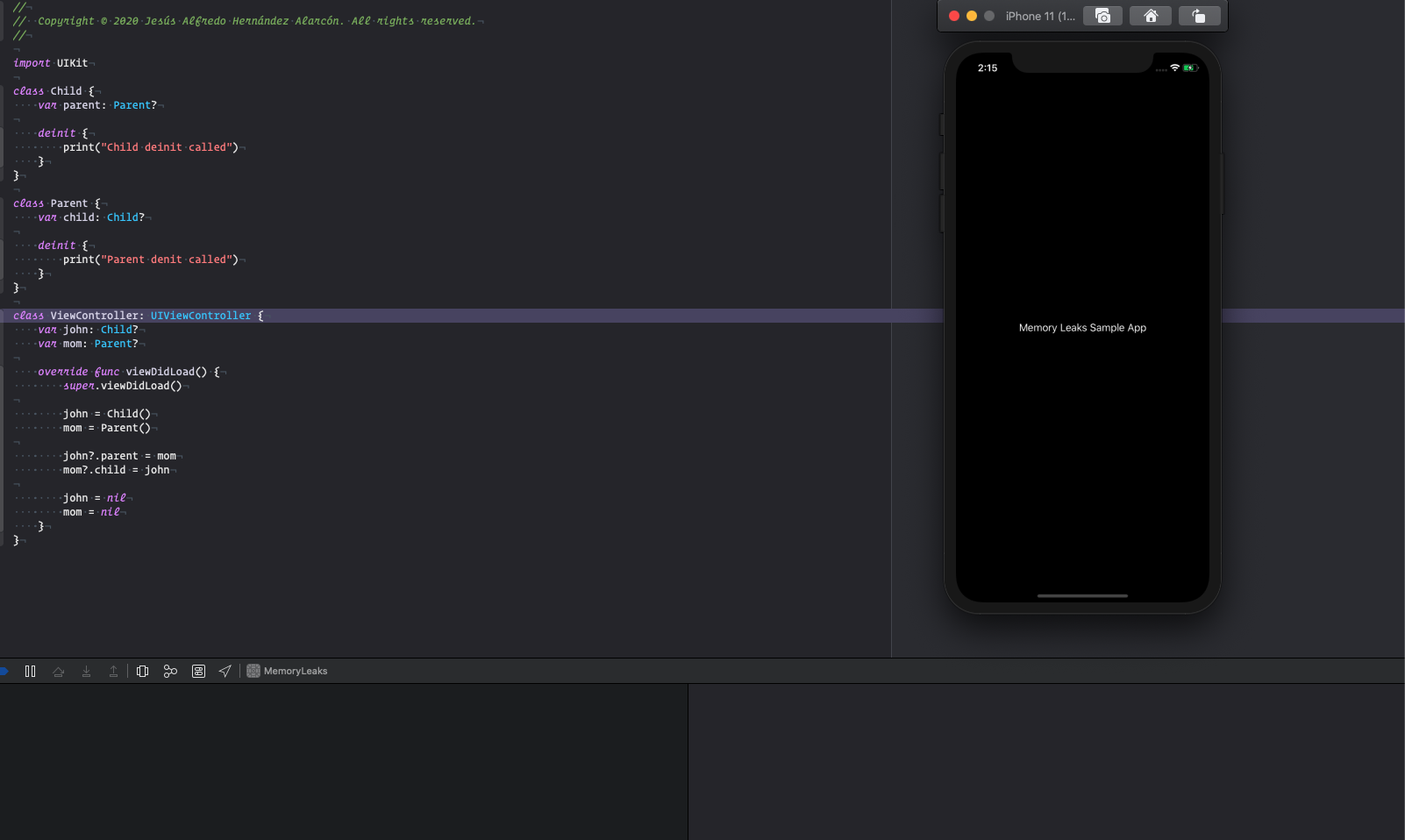Toggle the blue breakpoints activation icon
The height and width of the screenshot is (840, 1405).
pos(4,671)
